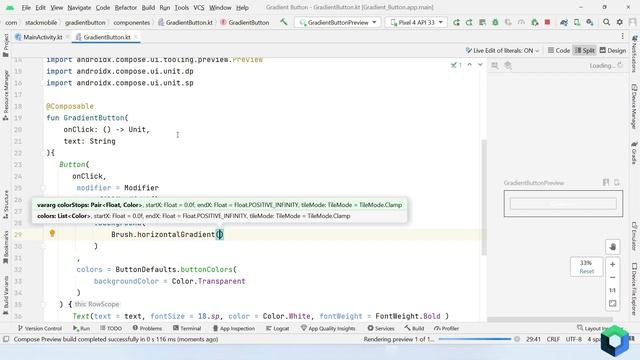Switch editor to Design view
Viewport: 640px width, 360px height.
(613, 51)
